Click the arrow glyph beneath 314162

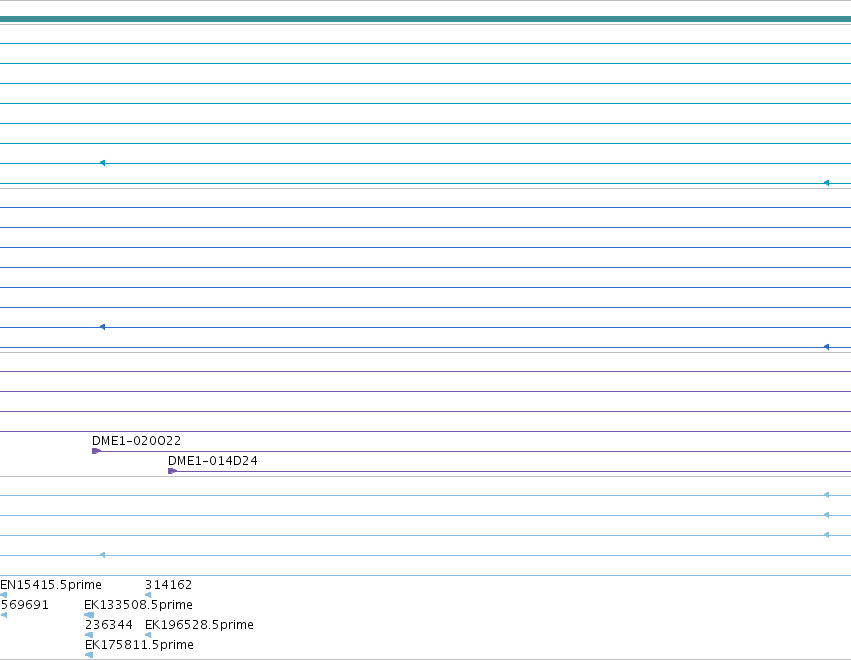click(148, 595)
